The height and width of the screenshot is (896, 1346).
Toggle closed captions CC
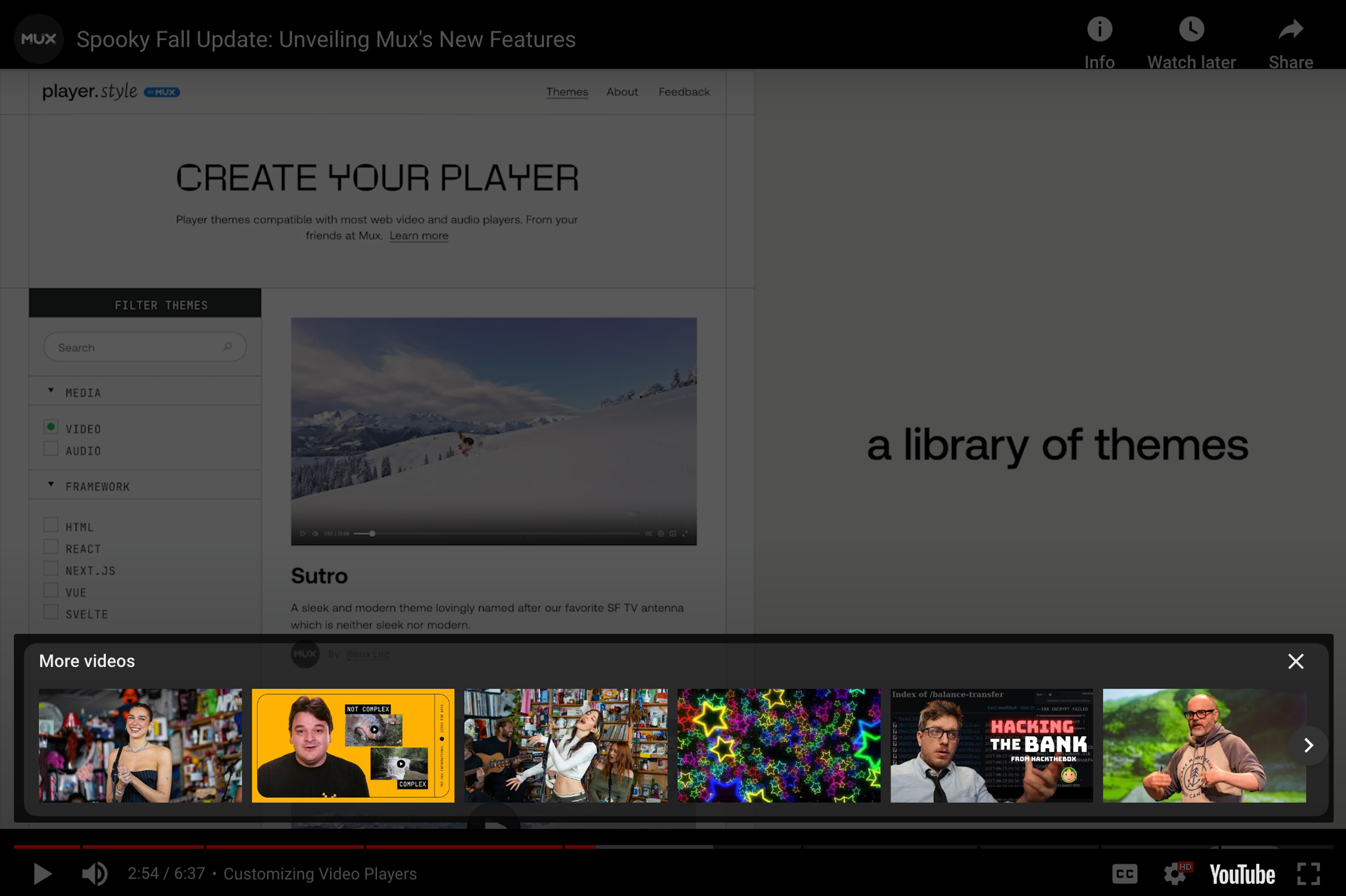[1125, 874]
